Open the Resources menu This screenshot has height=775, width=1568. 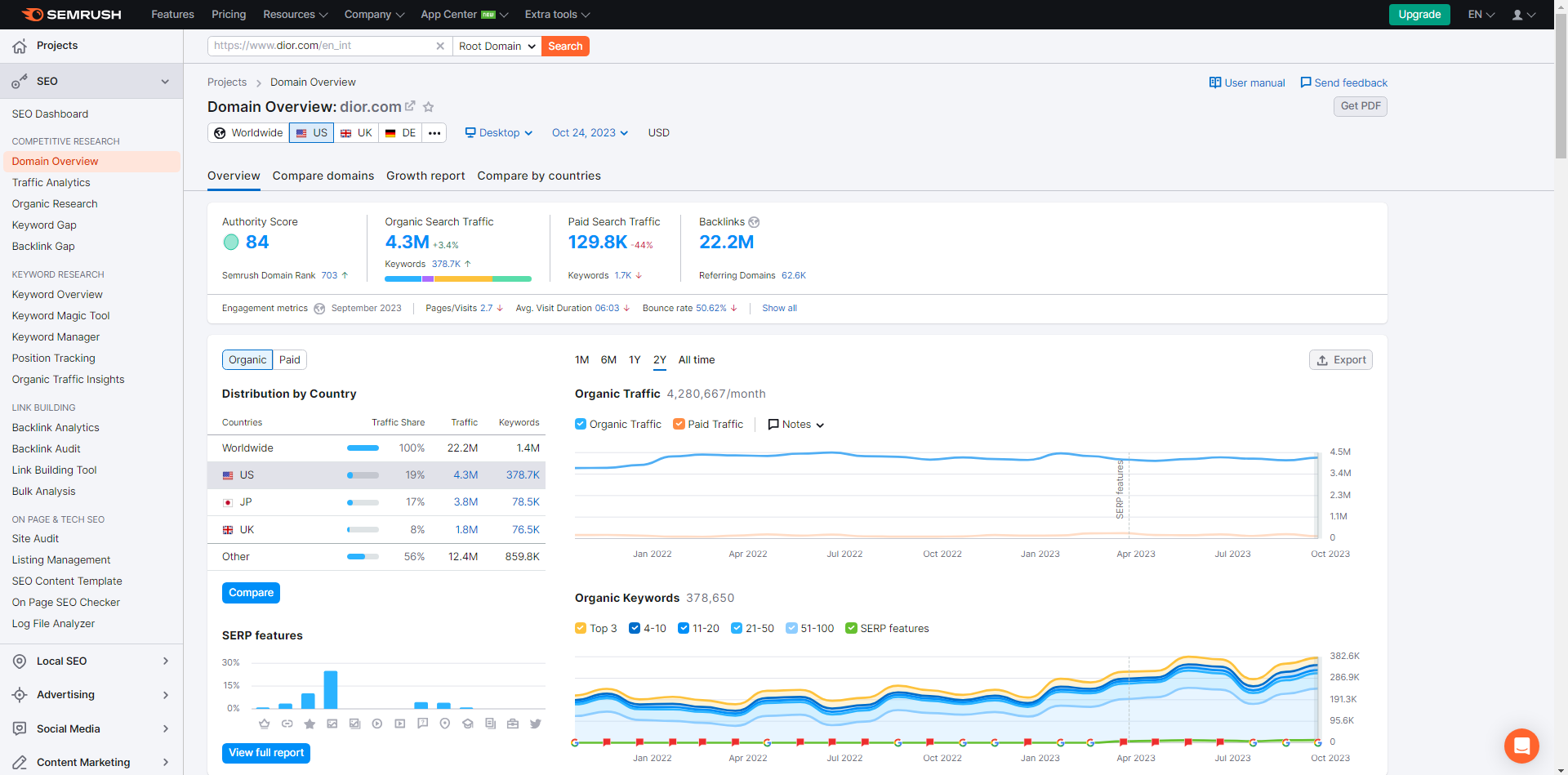296,15
